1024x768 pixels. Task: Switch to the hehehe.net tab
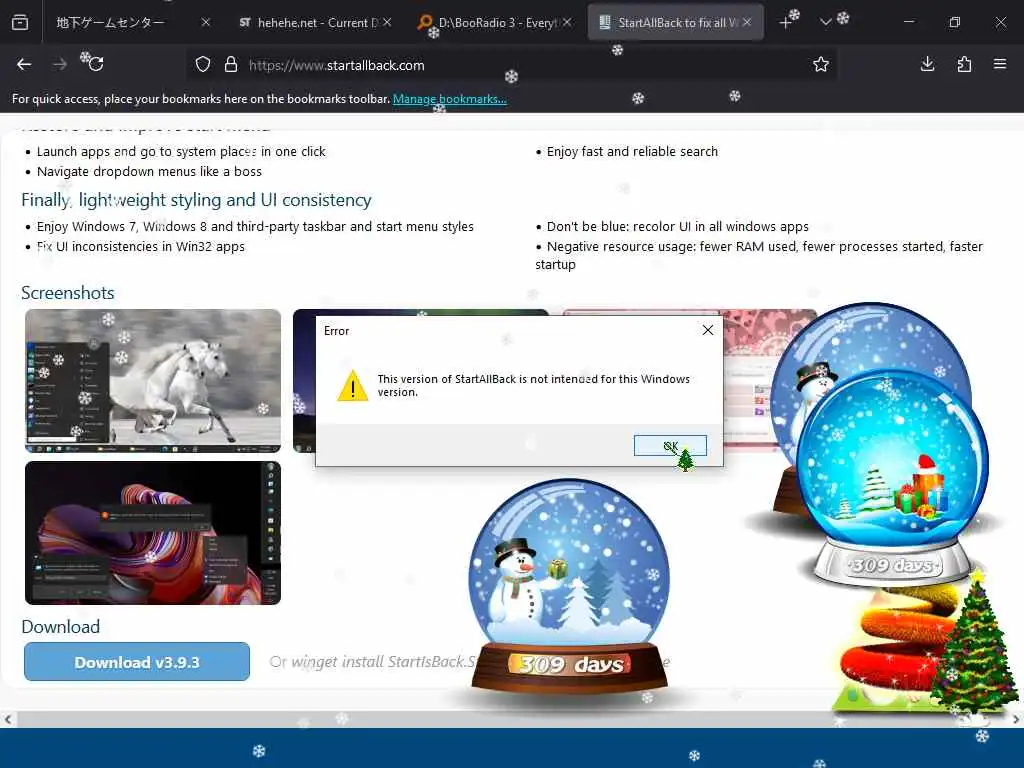pyautogui.click(x=315, y=22)
